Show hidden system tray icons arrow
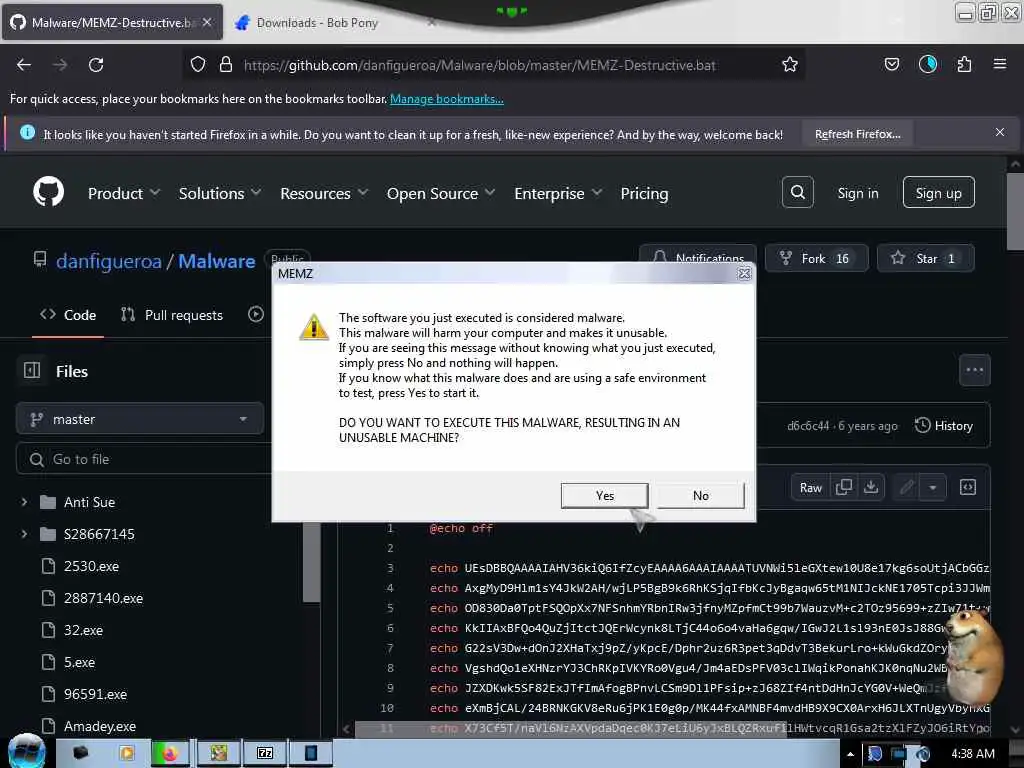The image size is (1024, 768). coord(850,754)
